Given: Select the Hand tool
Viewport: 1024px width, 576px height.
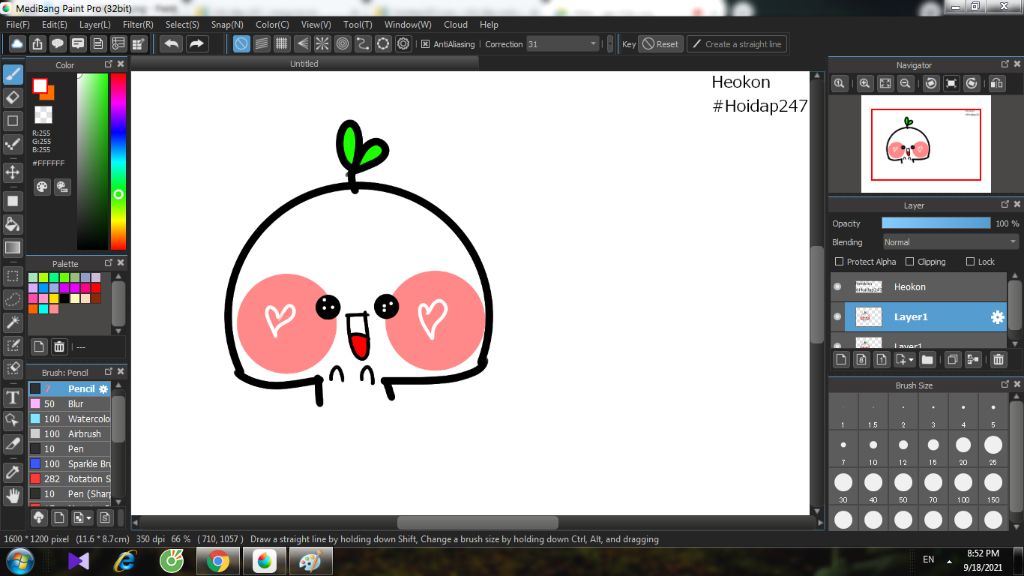Looking at the screenshot, I should 12,496.
